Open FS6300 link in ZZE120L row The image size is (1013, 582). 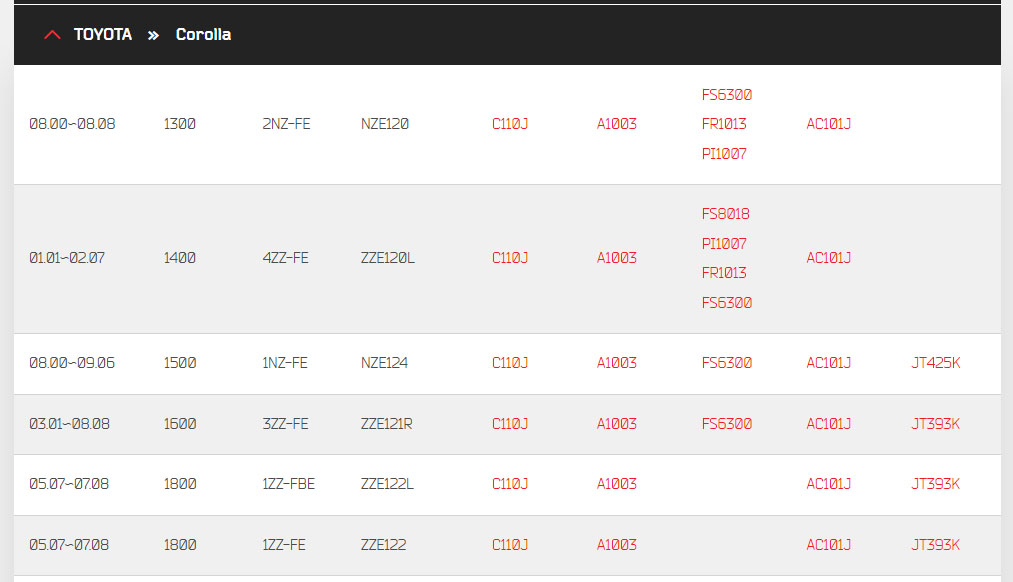tap(727, 303)
